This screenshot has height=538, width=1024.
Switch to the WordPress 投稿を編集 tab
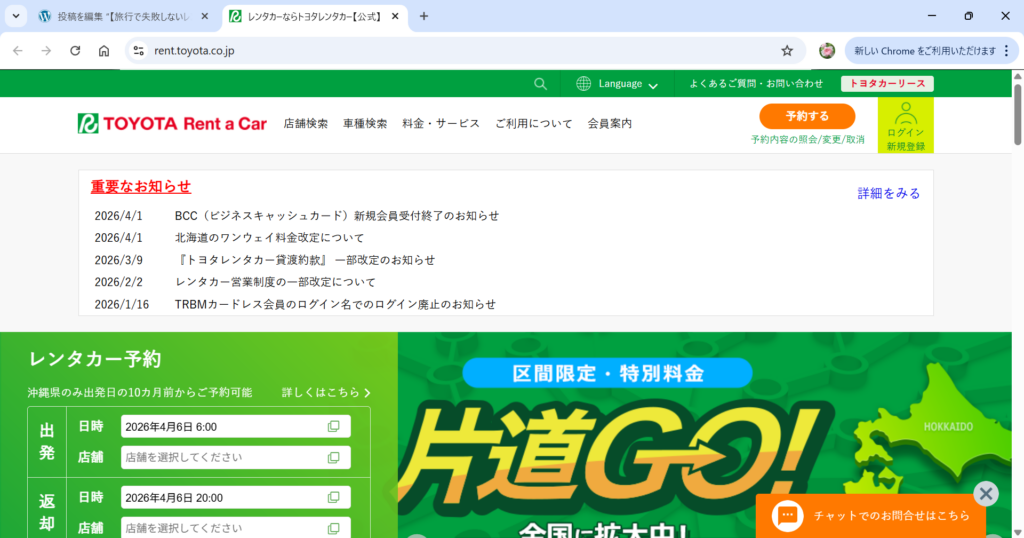[x=120, y=16]
